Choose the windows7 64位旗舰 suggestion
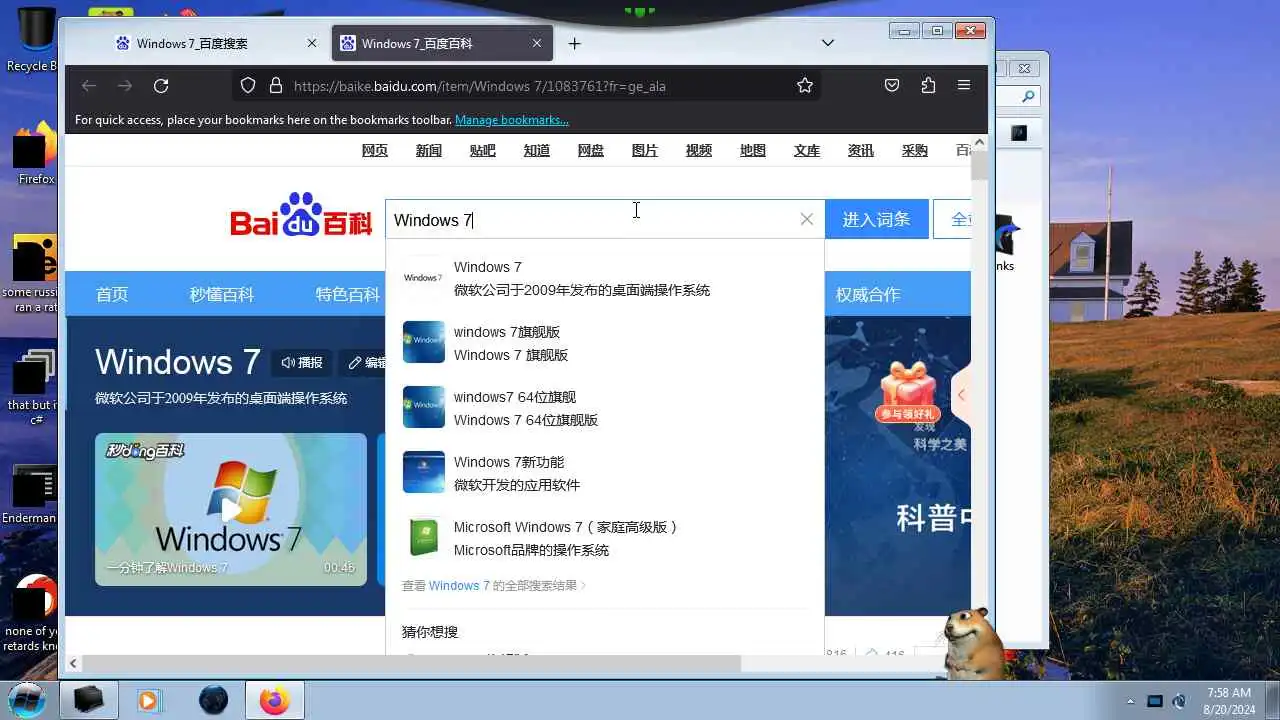Image resolution: width=1280 pixels, height=720 pixels. click(x=605, y=408)
